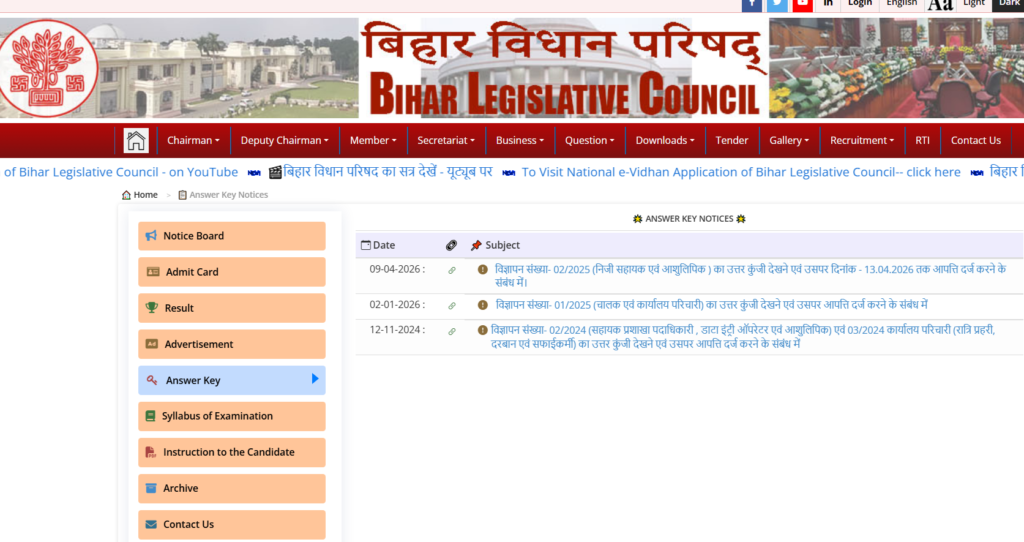Expand the Business dropdown menu

pyautogui.click(x=520, y=140)
